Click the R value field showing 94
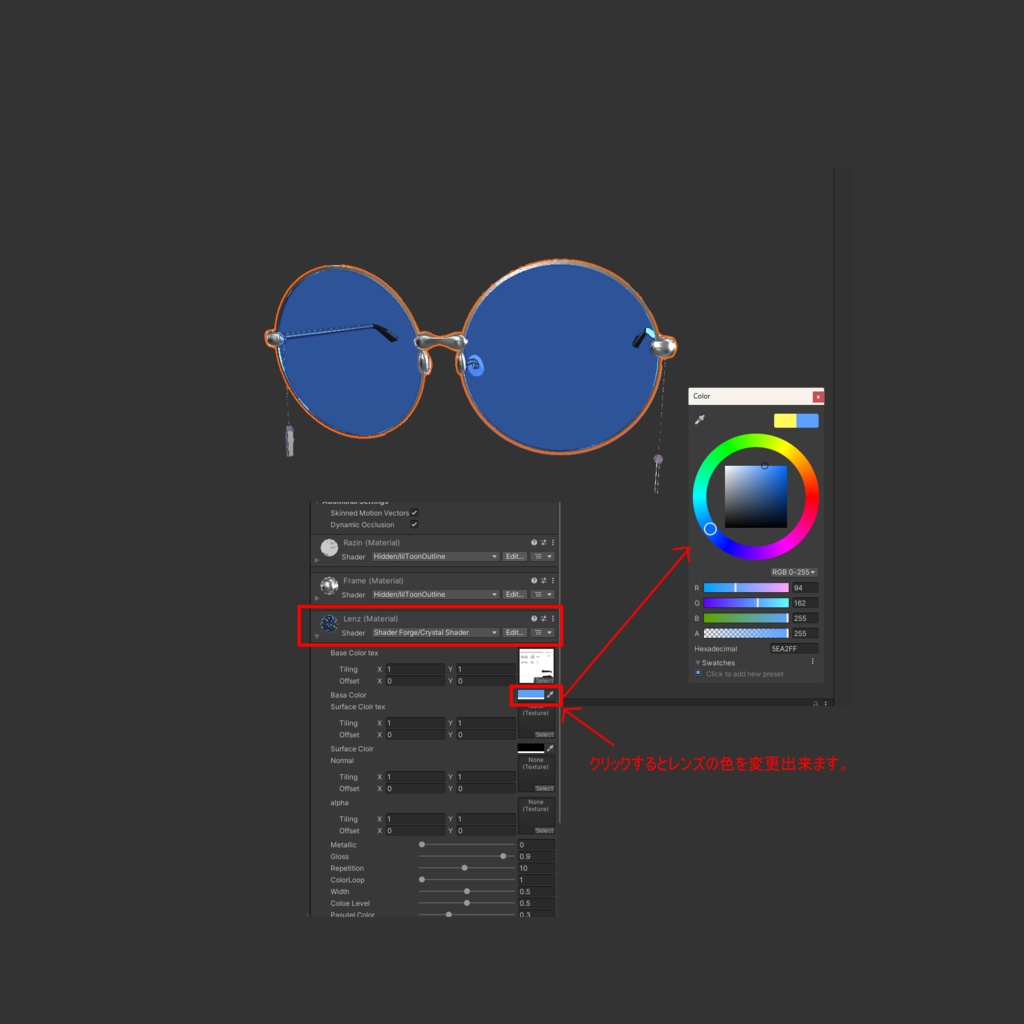Screen dimensions: 1024x1024 click(805, 588)
